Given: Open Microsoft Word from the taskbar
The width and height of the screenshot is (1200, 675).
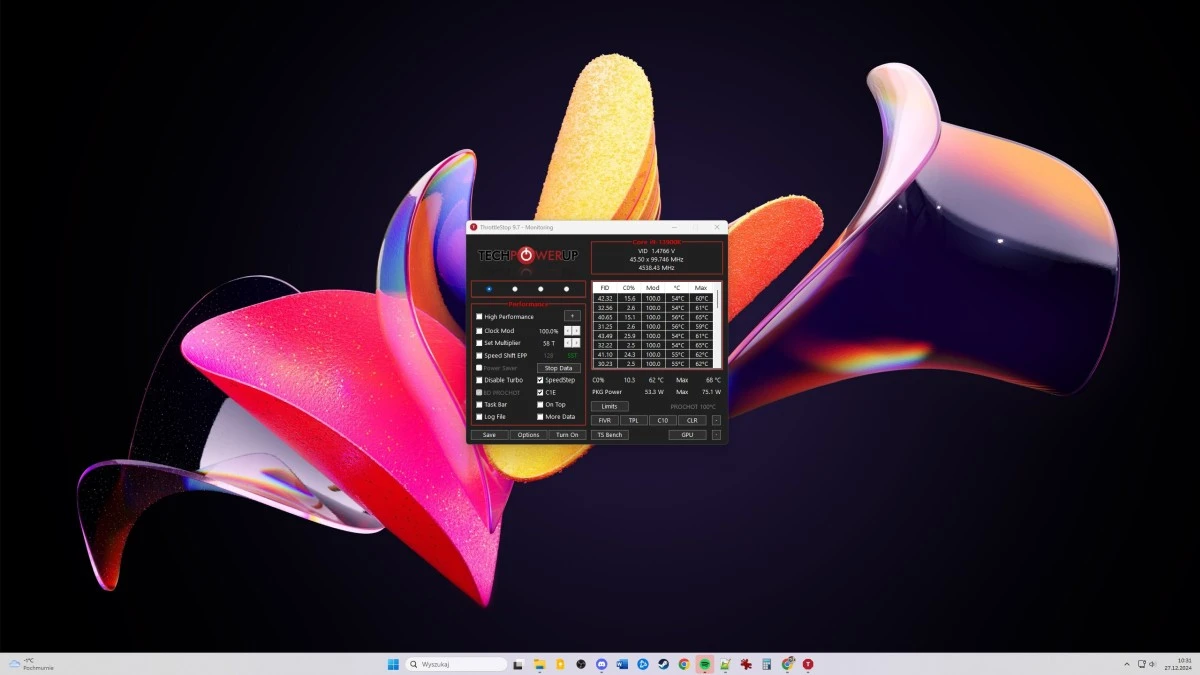Looking at the screenshot, I should pyautogui.click(x=622, y=664).
